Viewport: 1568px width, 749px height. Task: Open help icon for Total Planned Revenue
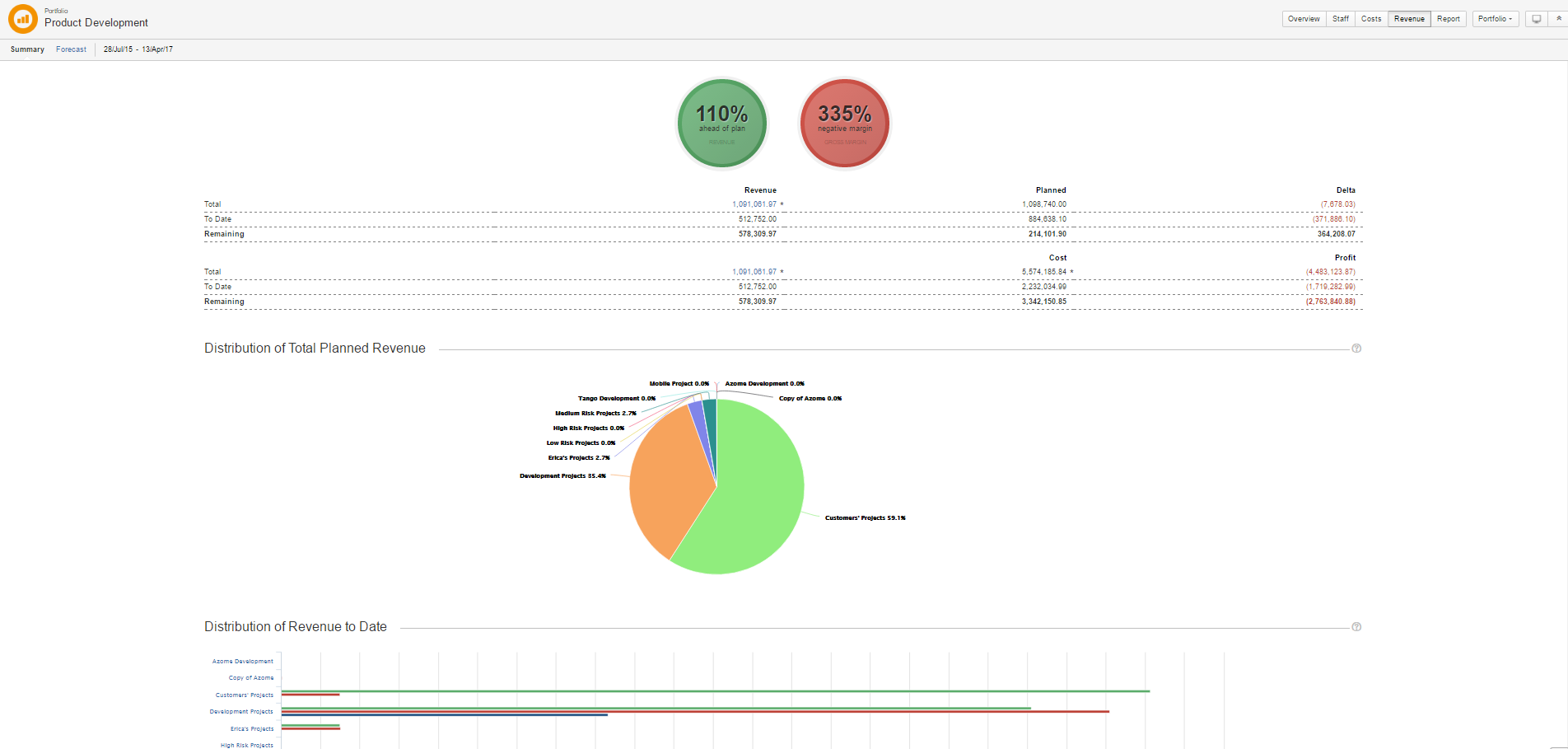point(1356,349)
